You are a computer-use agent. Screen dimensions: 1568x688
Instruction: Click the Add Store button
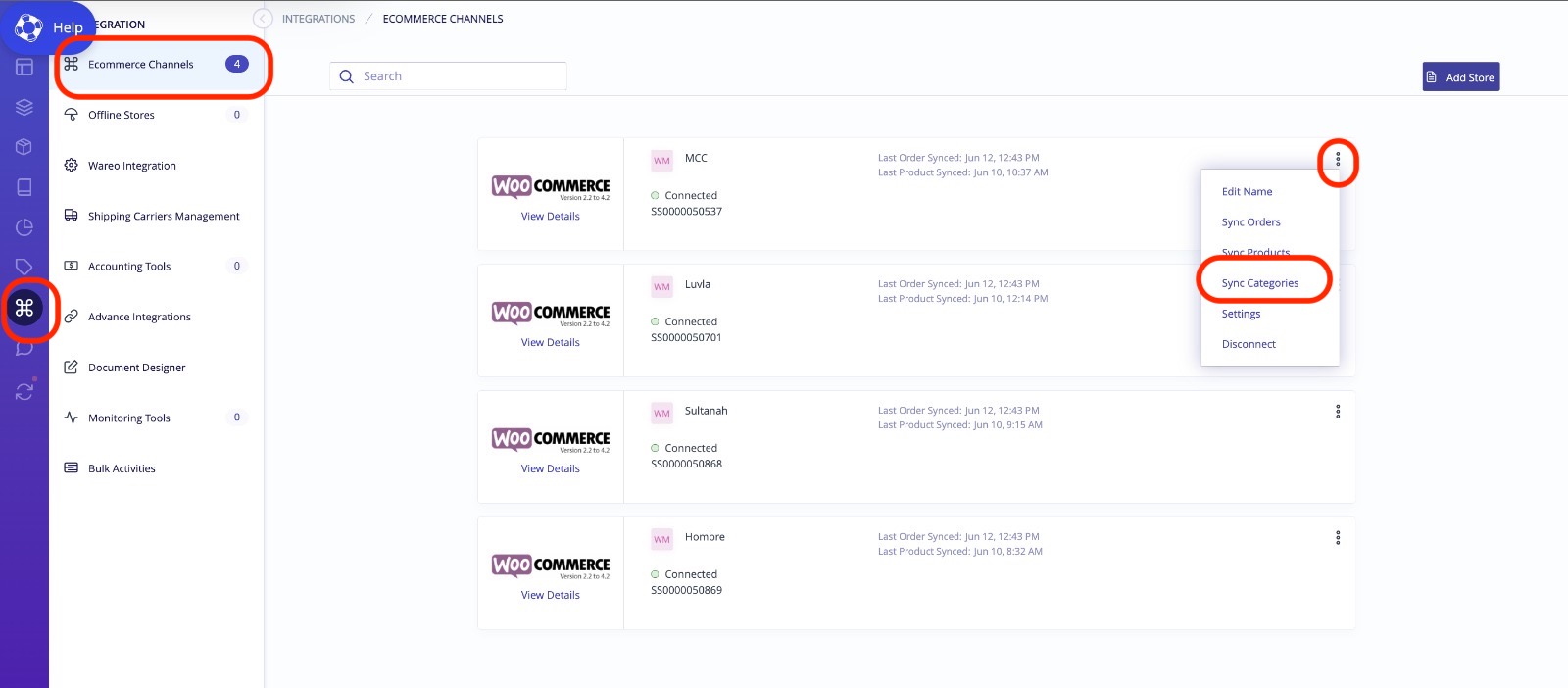coord(1460,77)
